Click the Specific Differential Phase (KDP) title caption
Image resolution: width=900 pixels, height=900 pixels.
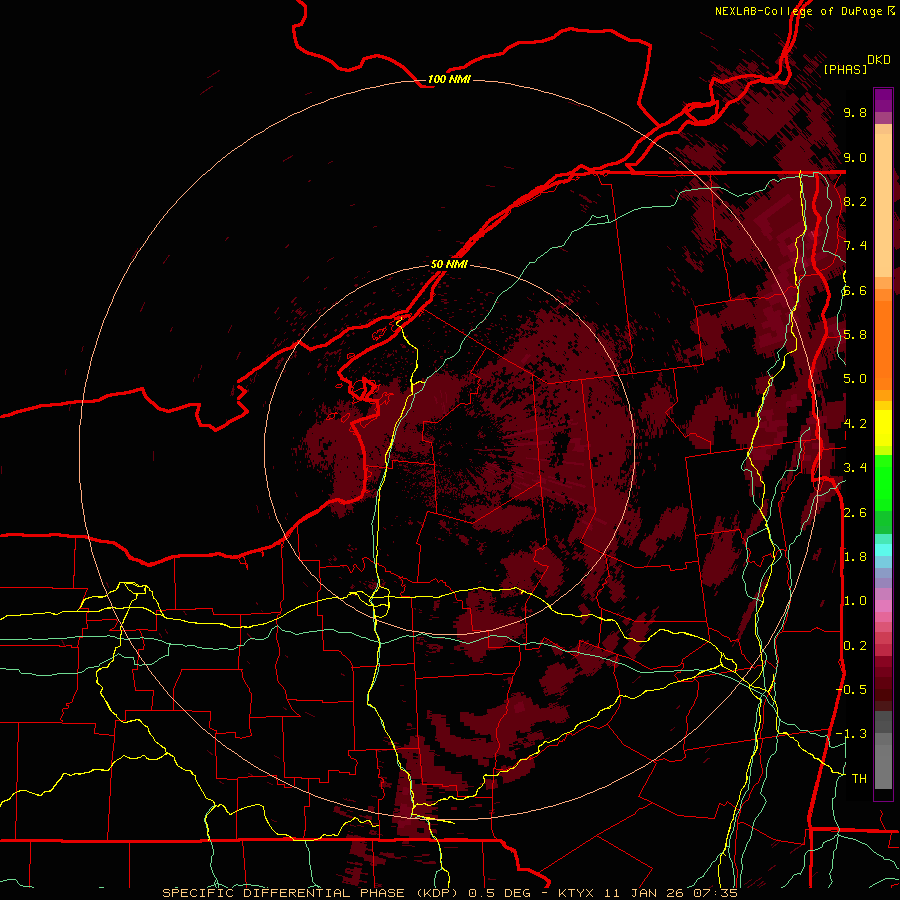tap(312, 893)
